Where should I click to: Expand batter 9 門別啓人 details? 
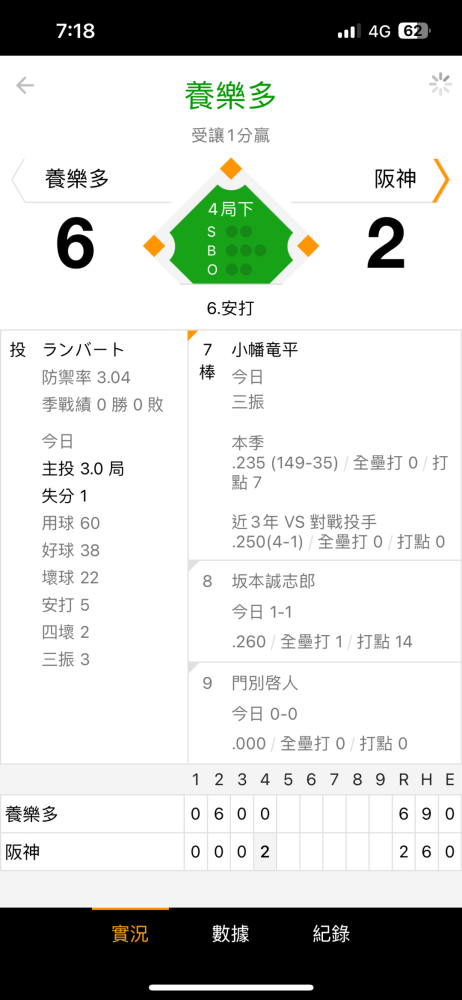click(325, 713)
